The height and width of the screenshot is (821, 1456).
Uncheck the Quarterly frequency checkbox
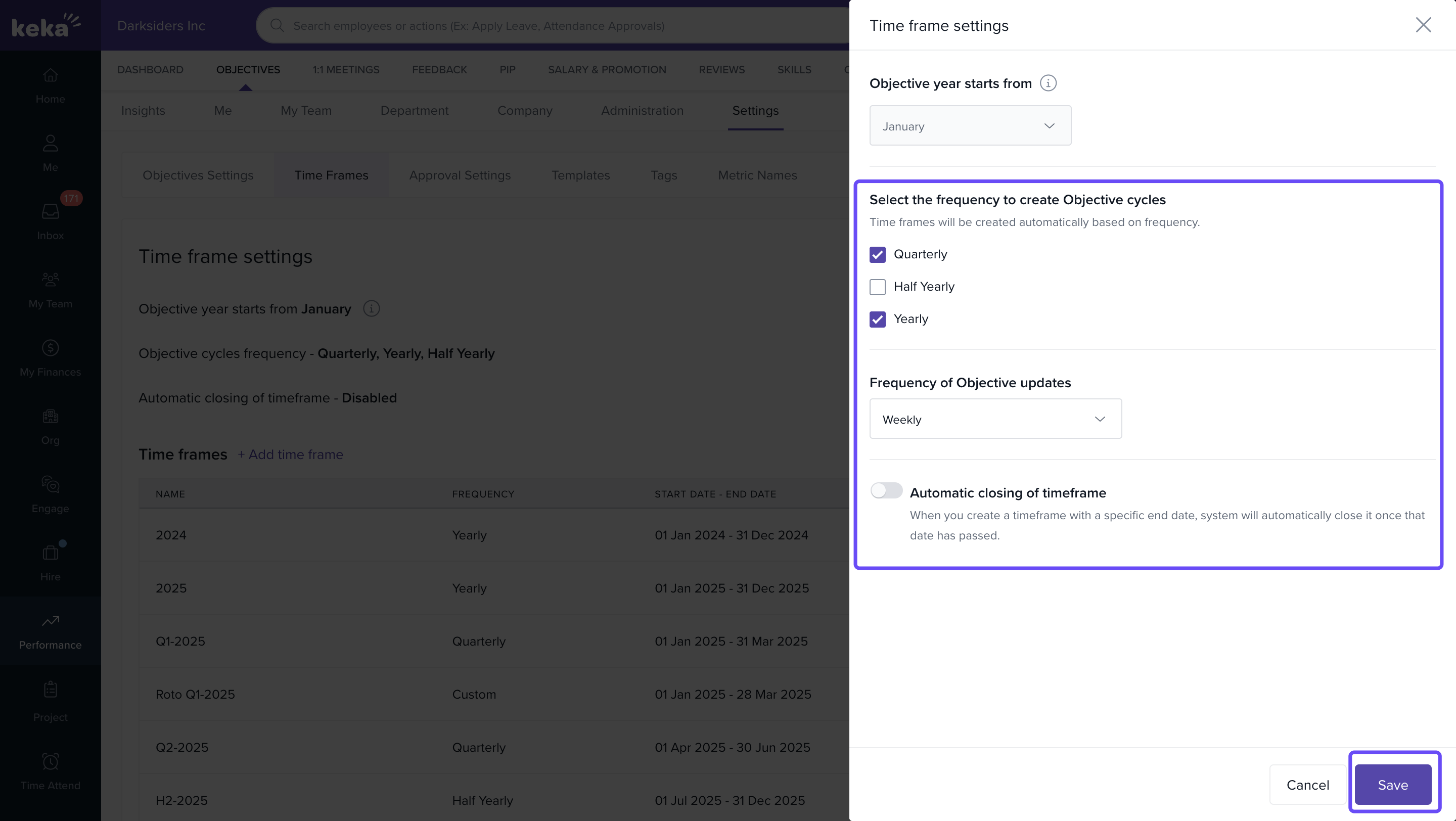tap(877, 255)
